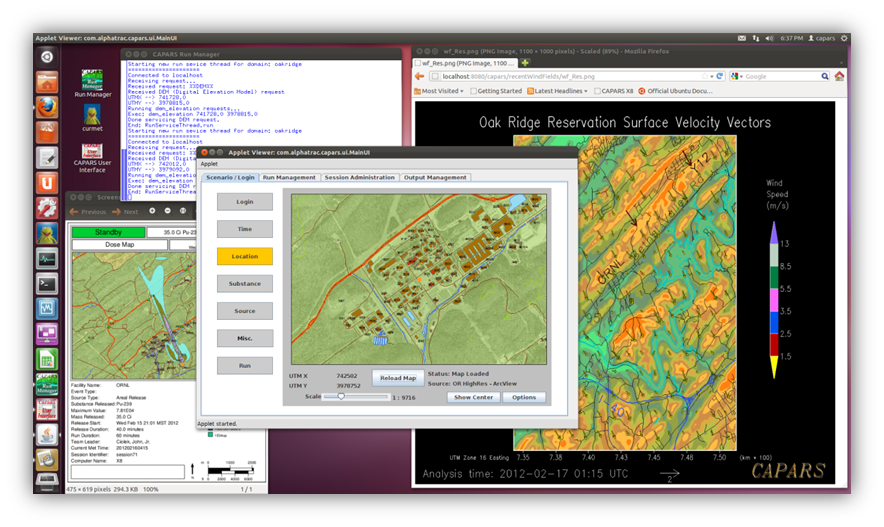Open the blue waveform monitor launcher icon
The height and width of the screenshot is (527, 884).
(x=47, y=309)
